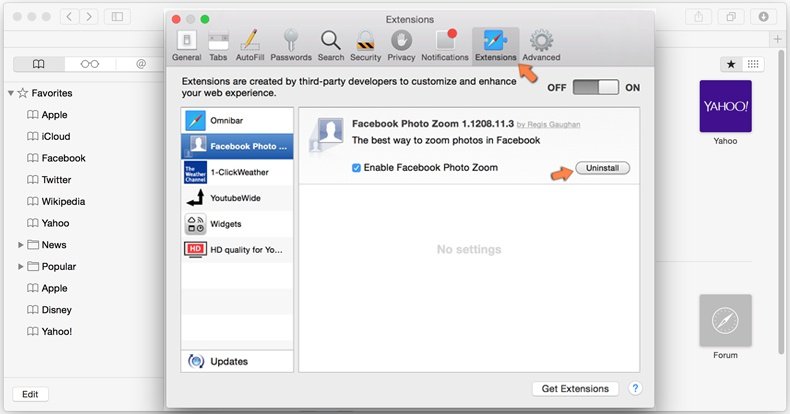Open the help question mark button
This screenshot has width=790, height=414.
tap(635, 388)
